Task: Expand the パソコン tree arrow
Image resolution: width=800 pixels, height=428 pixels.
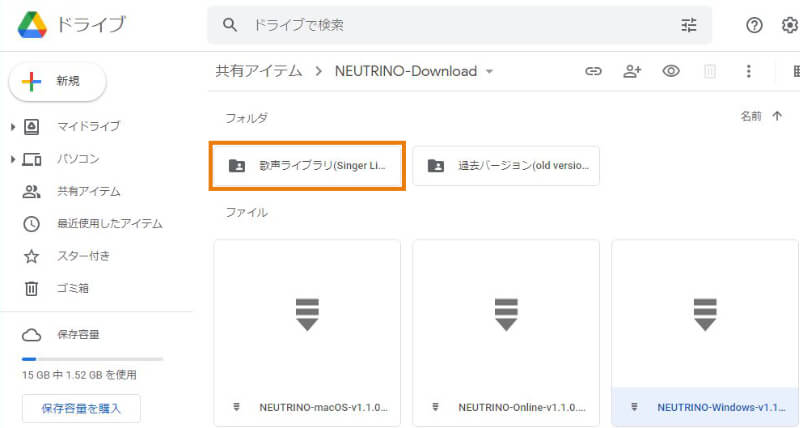Action: (x=13, y=159)
